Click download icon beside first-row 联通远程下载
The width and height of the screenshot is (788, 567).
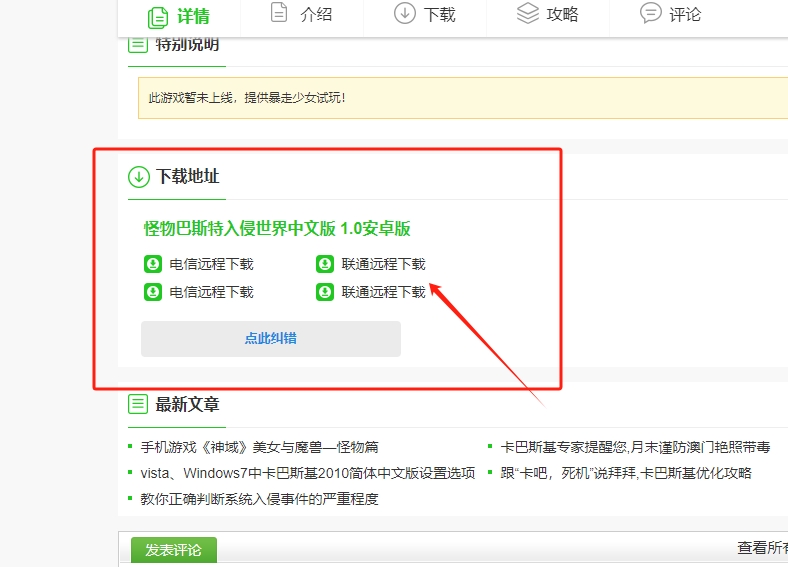tap(325, 265)
